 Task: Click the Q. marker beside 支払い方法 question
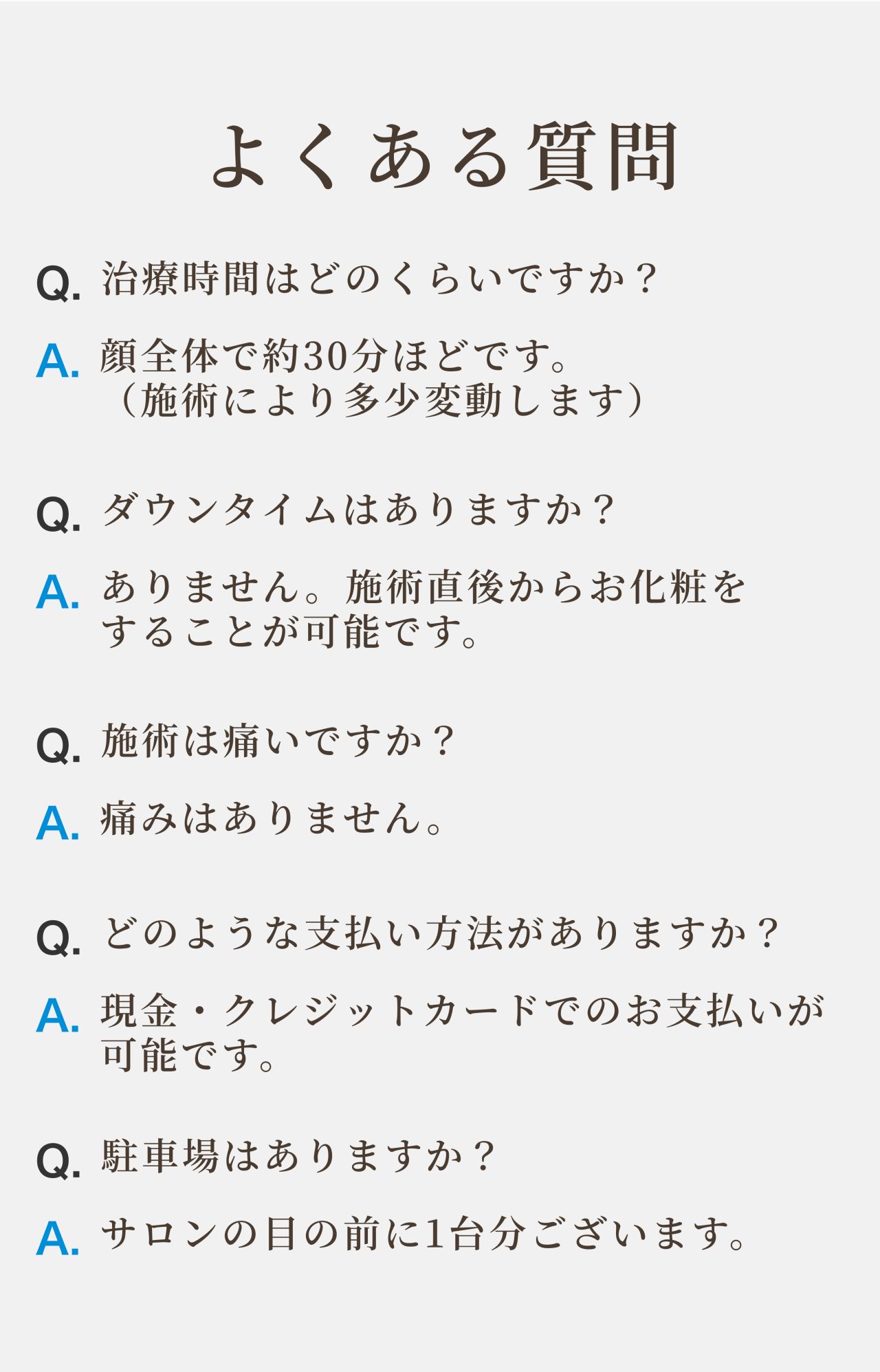[x=58, y=937]
